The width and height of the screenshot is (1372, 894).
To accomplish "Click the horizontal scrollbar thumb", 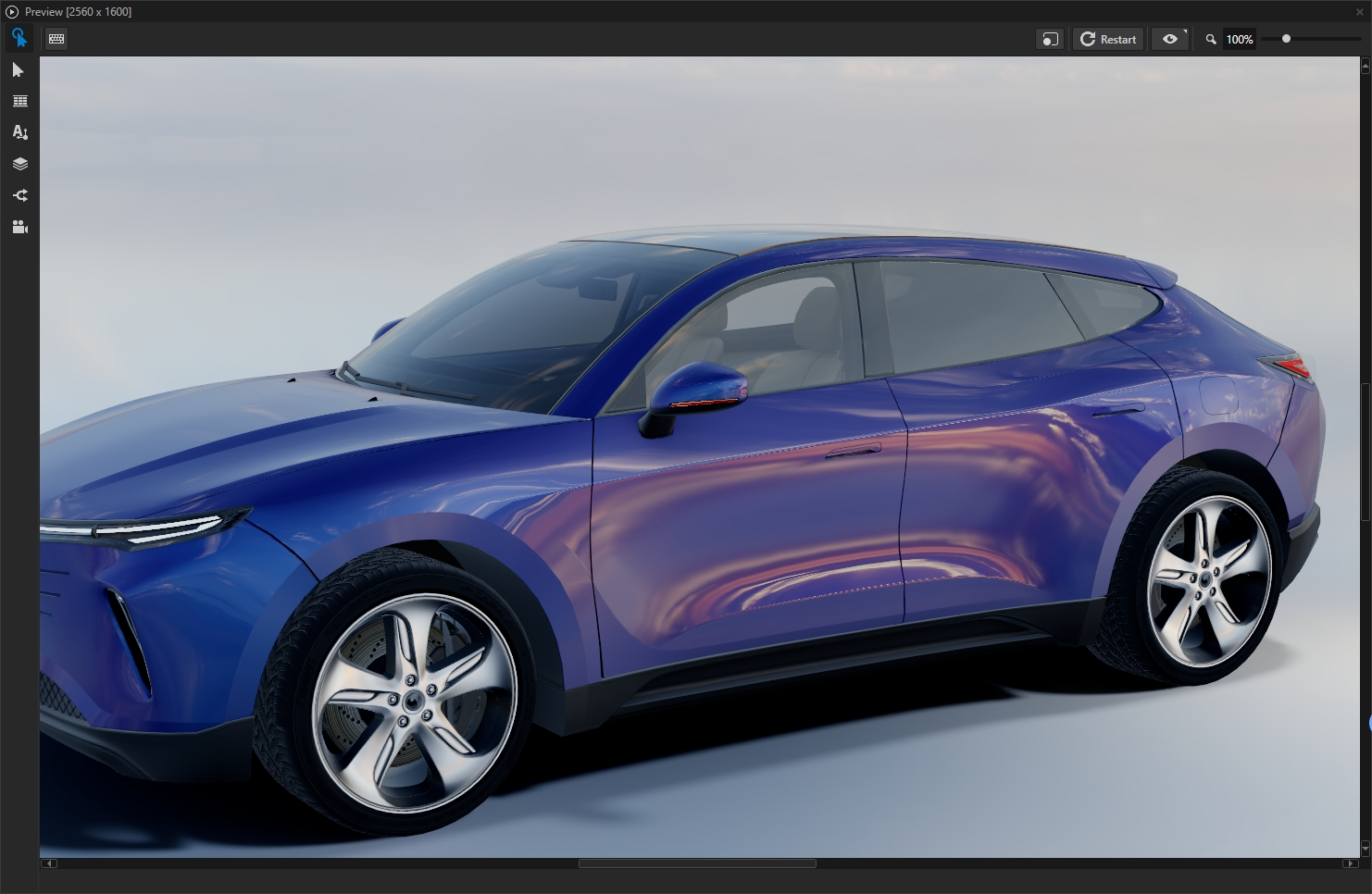I will (x=697, y=863).
